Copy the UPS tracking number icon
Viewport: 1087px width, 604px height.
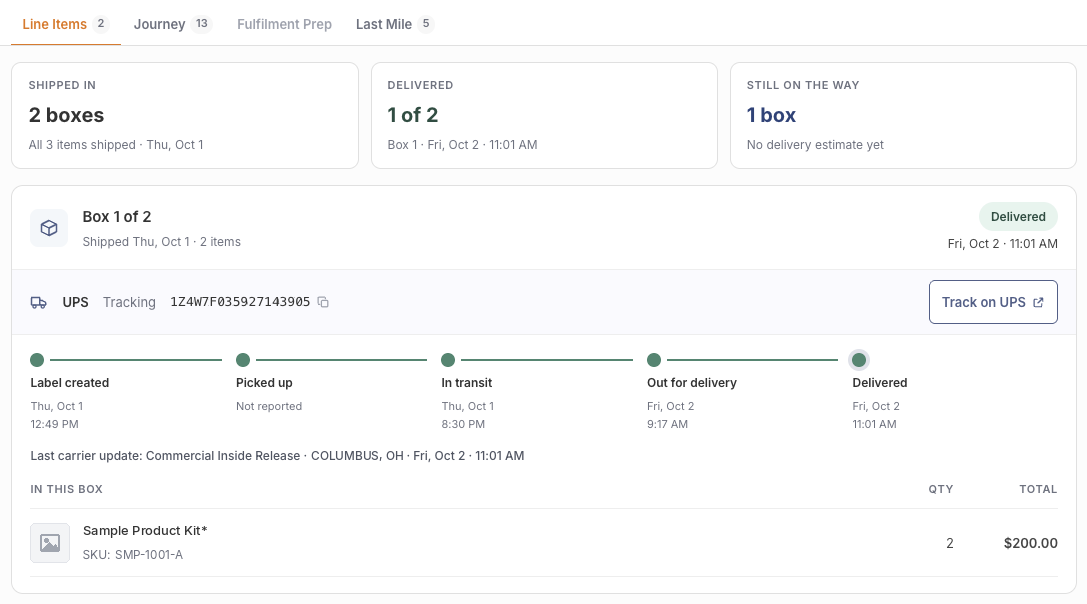click(x=323, y=302)
